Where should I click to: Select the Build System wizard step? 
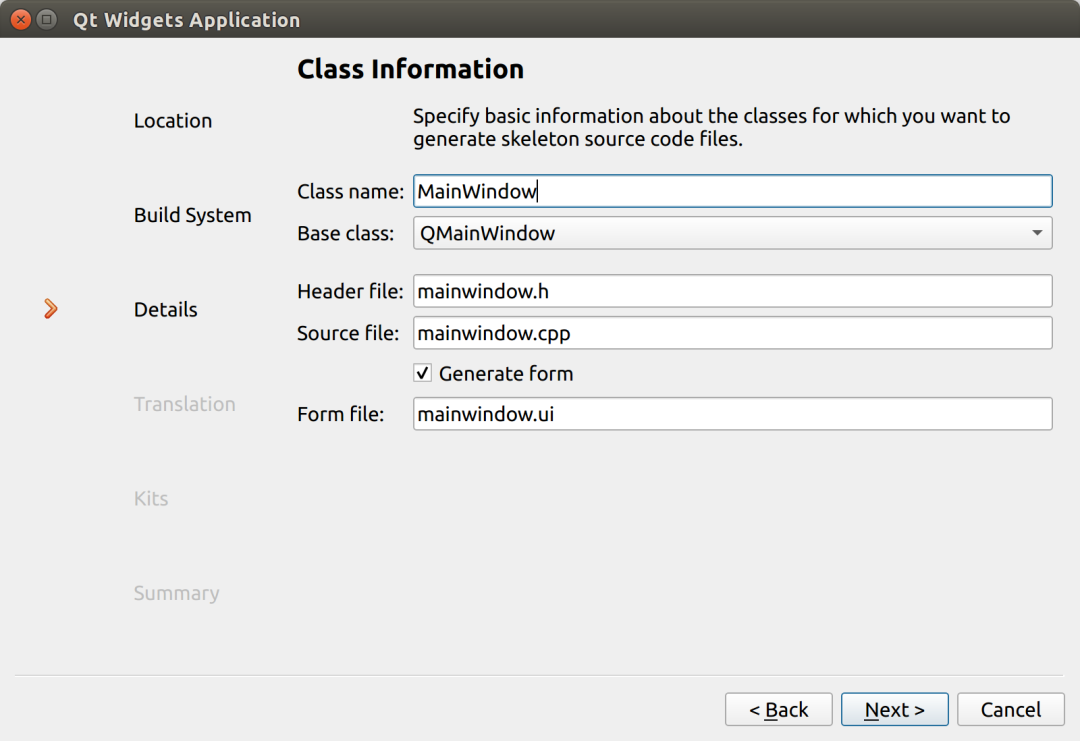(x=193, y=216)
